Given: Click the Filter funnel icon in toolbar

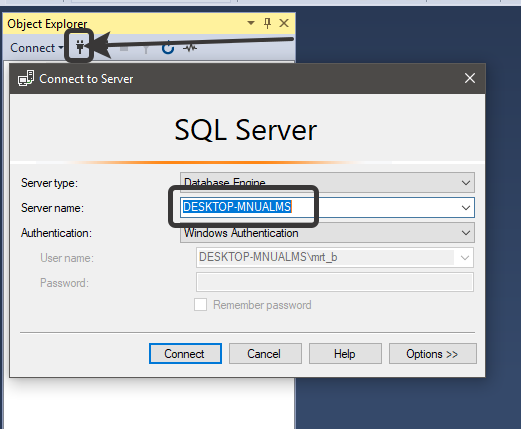Looking at the screenshot, I should 146,49.
